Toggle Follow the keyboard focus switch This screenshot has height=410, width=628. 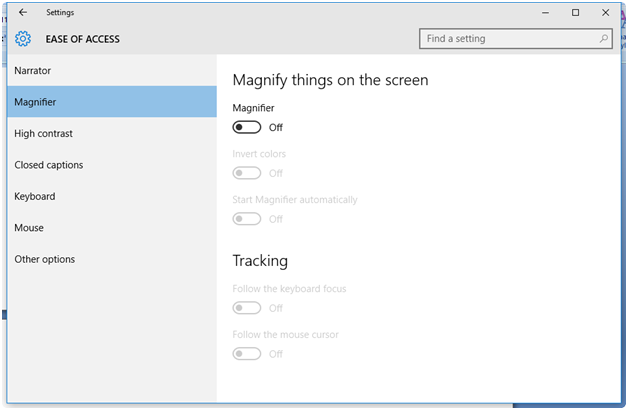point(247,308)
